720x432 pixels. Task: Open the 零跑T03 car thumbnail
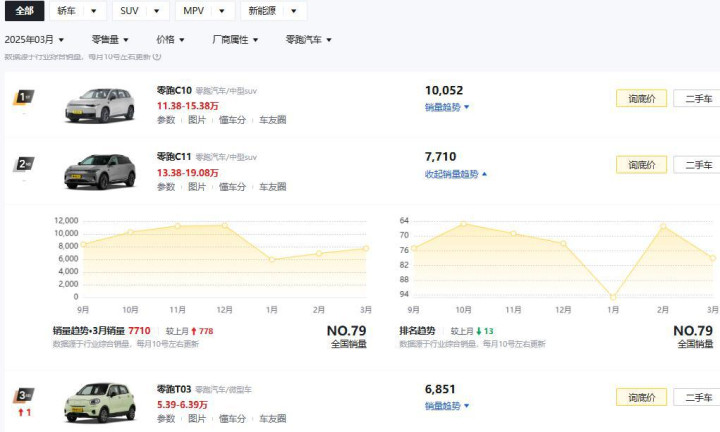[x=100, y=403]
